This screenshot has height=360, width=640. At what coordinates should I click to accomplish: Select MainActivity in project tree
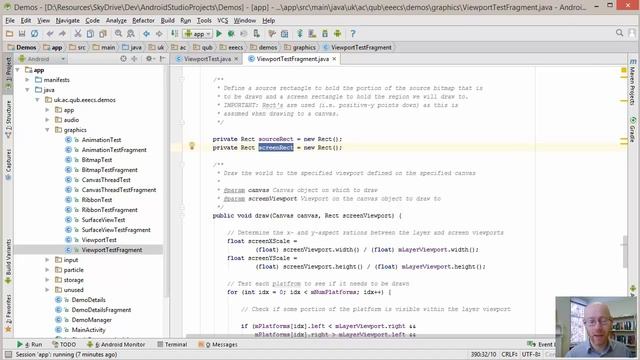coord(88,330)
